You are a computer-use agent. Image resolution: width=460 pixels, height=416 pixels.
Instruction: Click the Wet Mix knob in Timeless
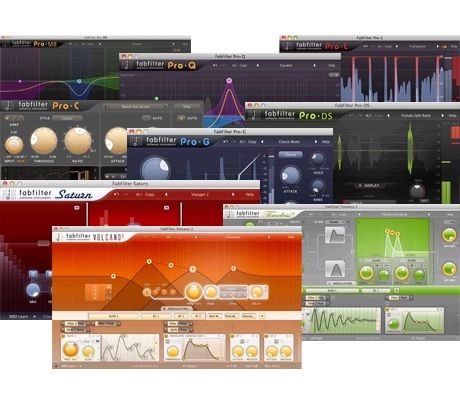449,269
